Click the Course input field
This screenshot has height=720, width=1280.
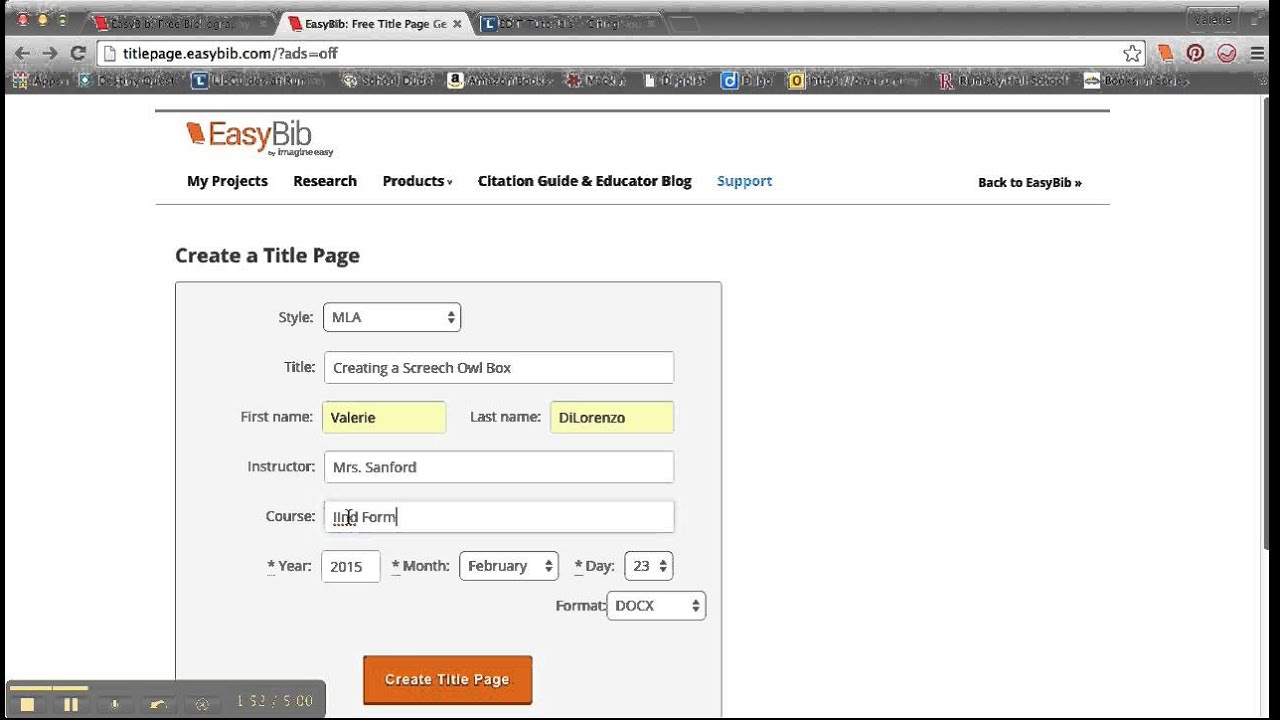499,516
